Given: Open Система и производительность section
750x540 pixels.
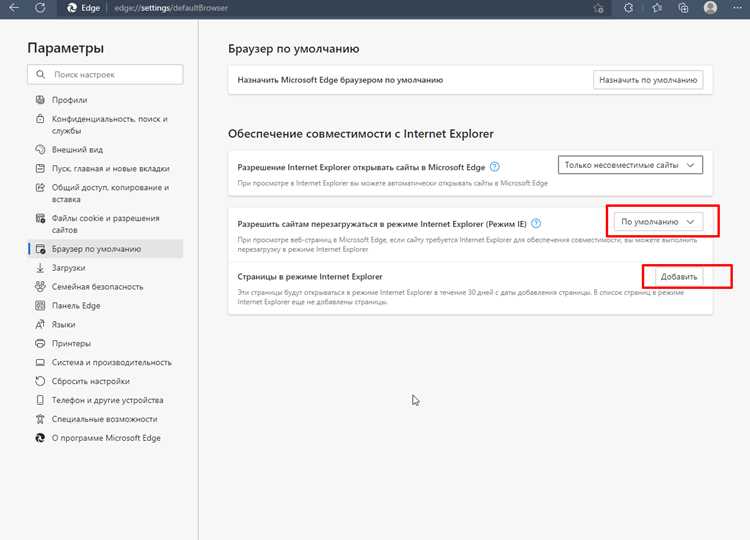Looking at the screenshot, I should click(105, 363).
